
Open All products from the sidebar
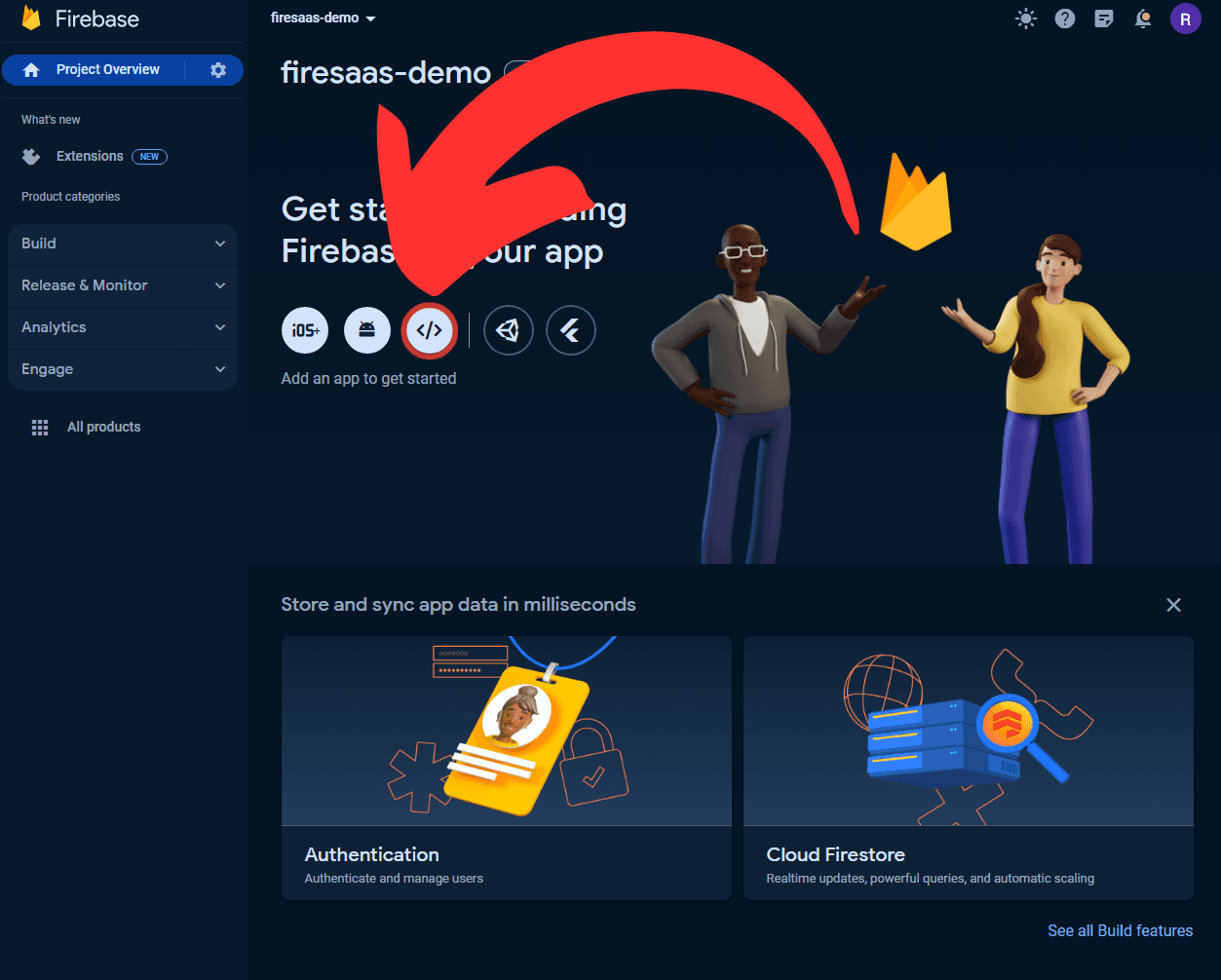tap(103, 427)
